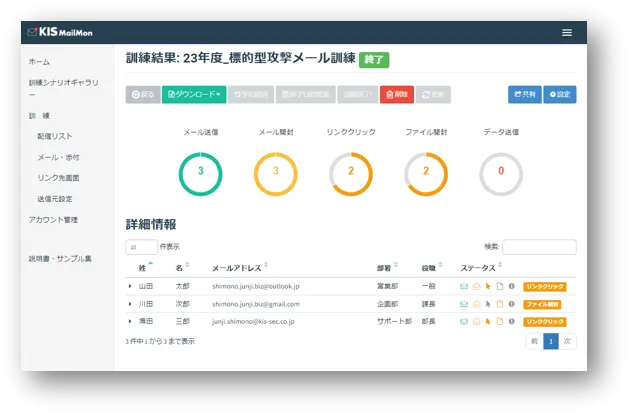The width and height of the screenshot is (629, 413).
Task: Select 訓練 in the sidebar
Action: coord(39,116)
